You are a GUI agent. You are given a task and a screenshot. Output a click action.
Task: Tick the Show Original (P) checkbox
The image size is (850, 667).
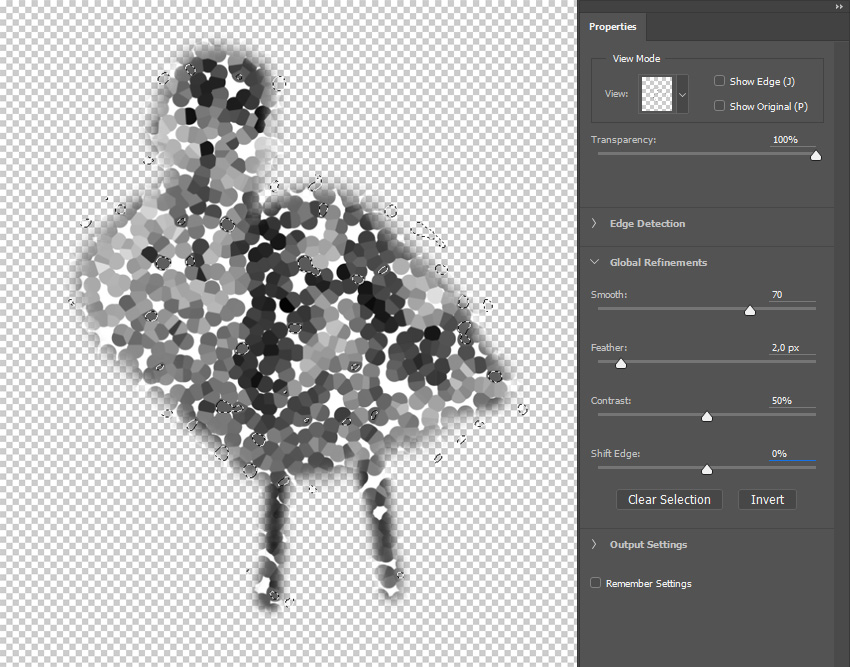720,106
